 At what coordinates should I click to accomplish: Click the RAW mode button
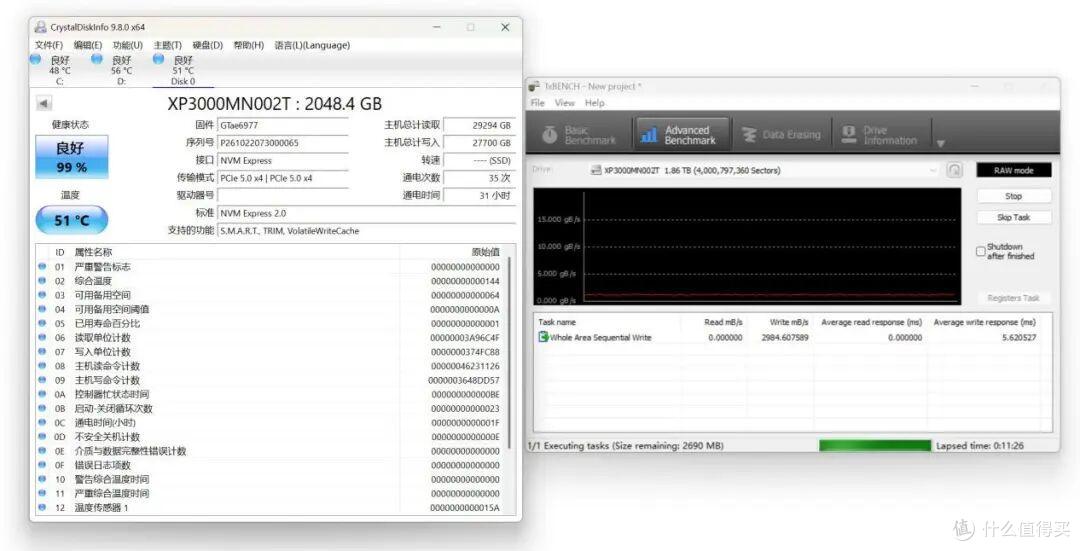click(1014, 170)
